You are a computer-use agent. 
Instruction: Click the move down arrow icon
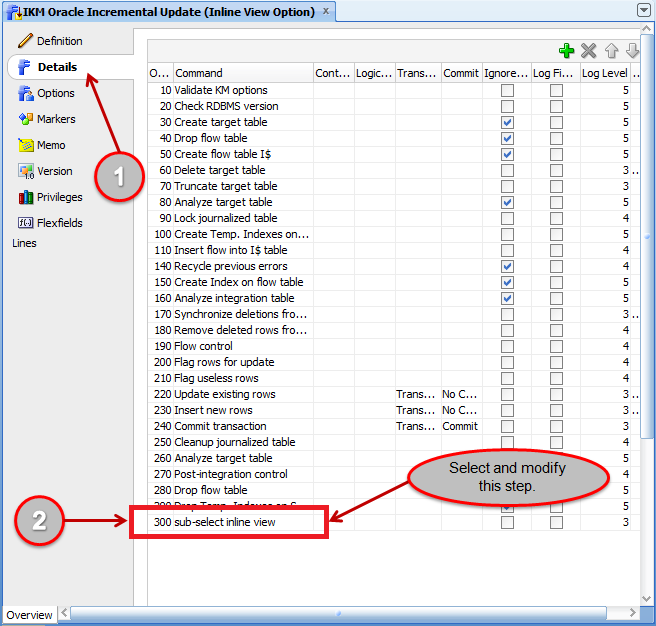pos(632,51)
